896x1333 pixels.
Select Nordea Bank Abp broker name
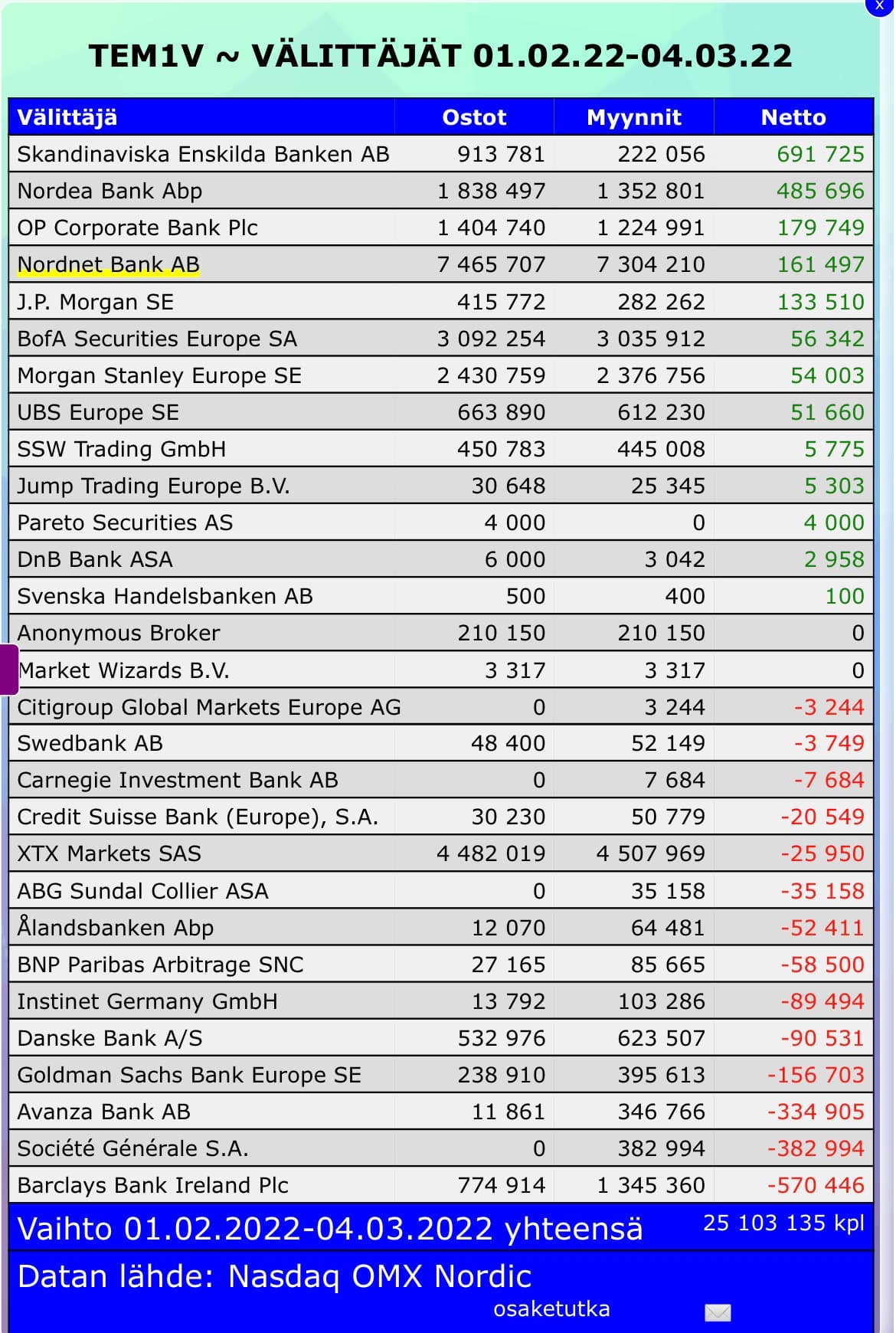[x=110, y=191]
